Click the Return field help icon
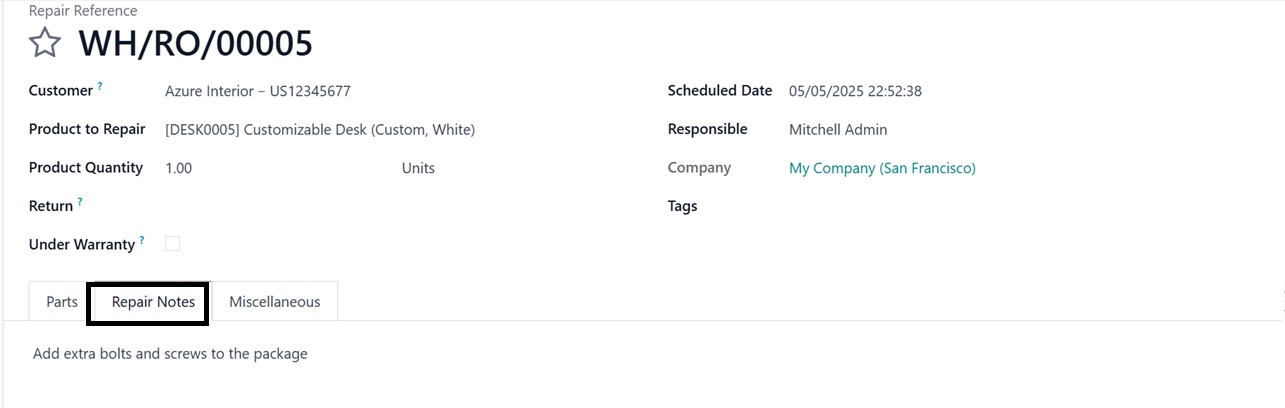 [x=80, y=203]
